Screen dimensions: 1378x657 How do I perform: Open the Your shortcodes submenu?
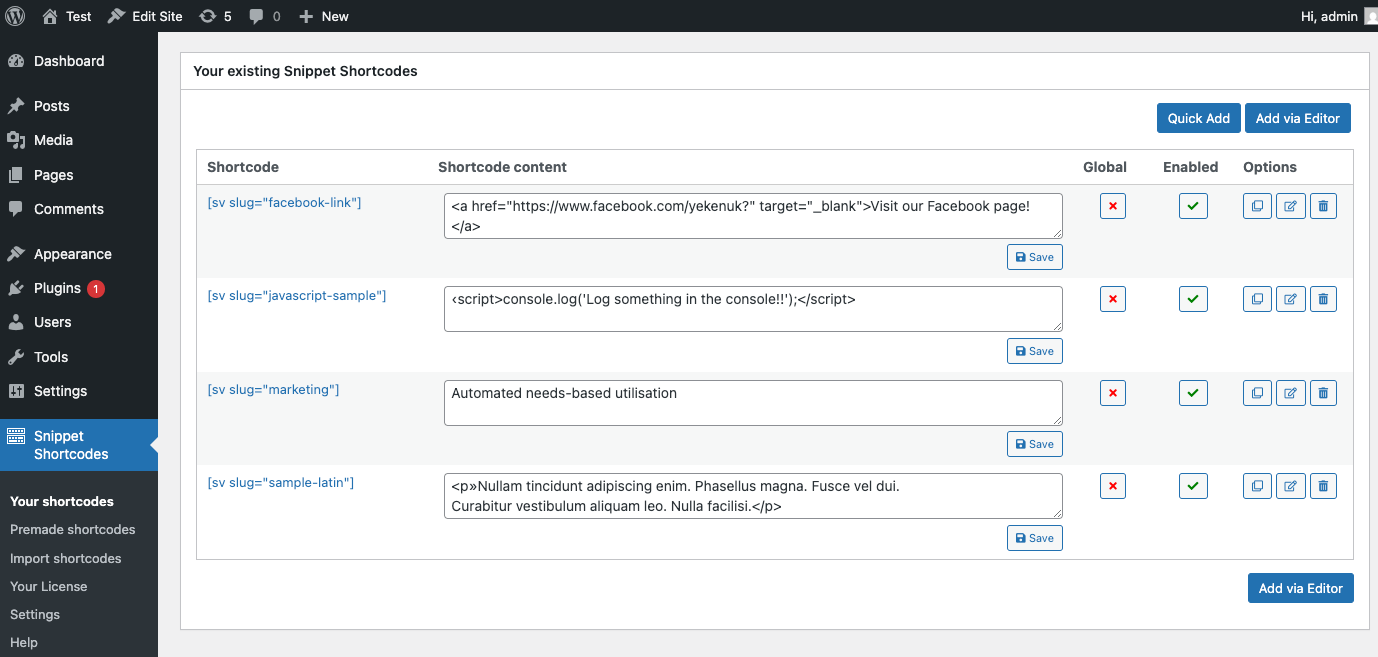click(x=62, y=501)
